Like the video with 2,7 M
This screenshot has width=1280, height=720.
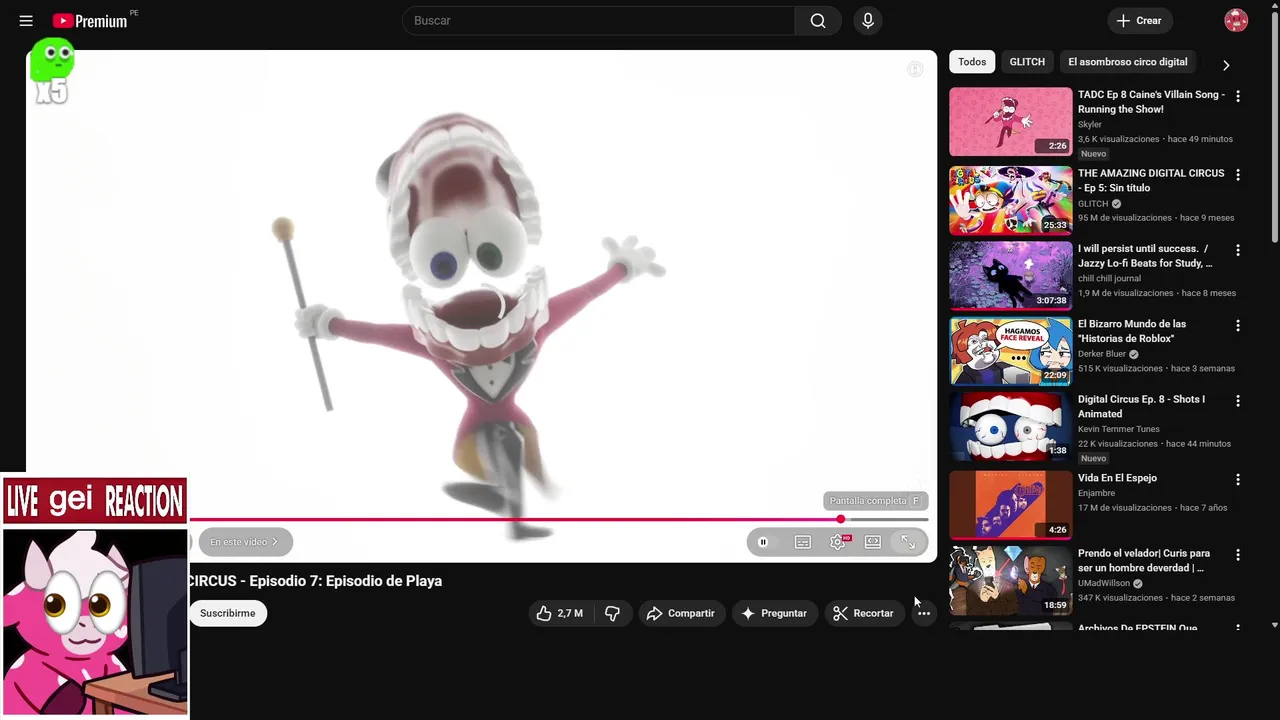click(559, 613)
